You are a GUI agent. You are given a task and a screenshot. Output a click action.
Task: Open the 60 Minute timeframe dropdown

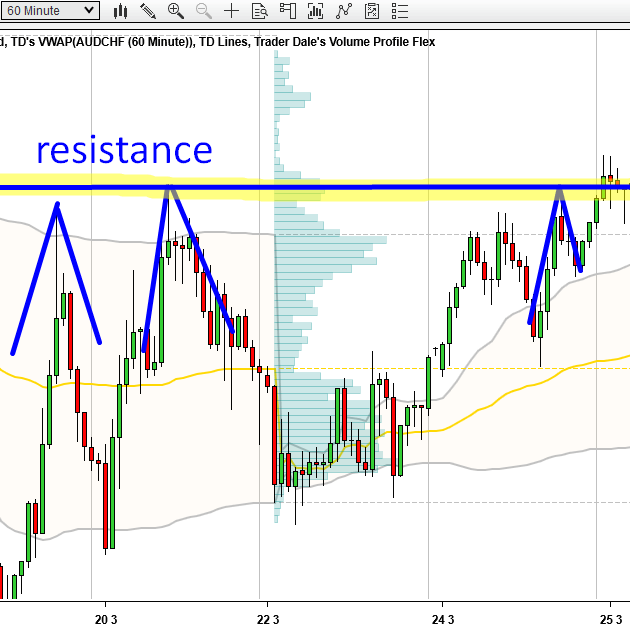[x=50, y=10]
